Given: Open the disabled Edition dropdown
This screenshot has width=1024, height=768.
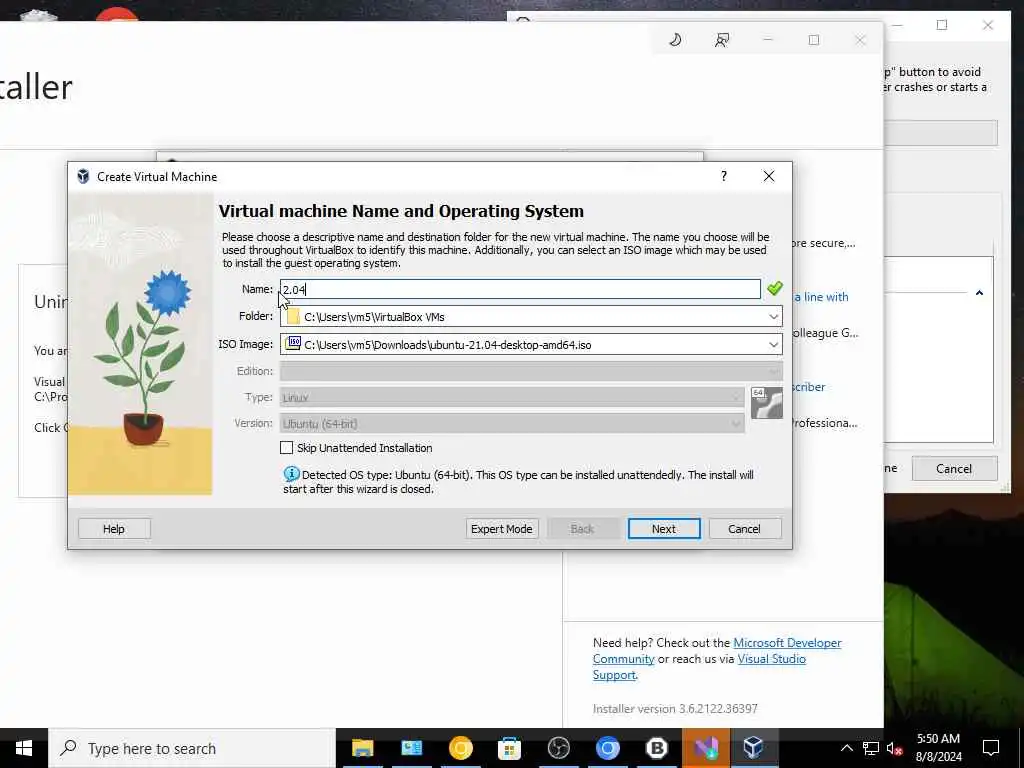Looking at the screenshot, I should (531, 371).
